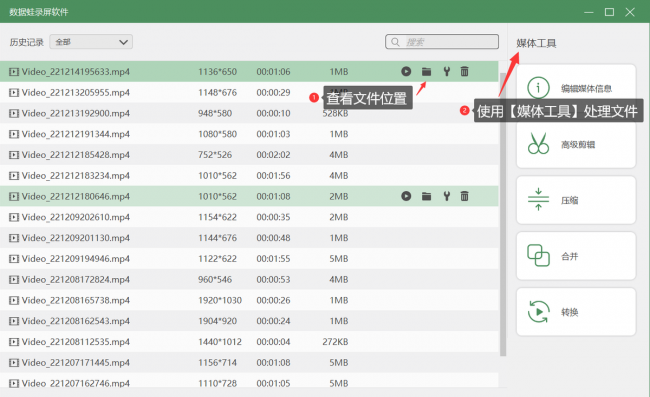Delete Video_221212180646.mp4 using trash icon

[x=464, y=196]
